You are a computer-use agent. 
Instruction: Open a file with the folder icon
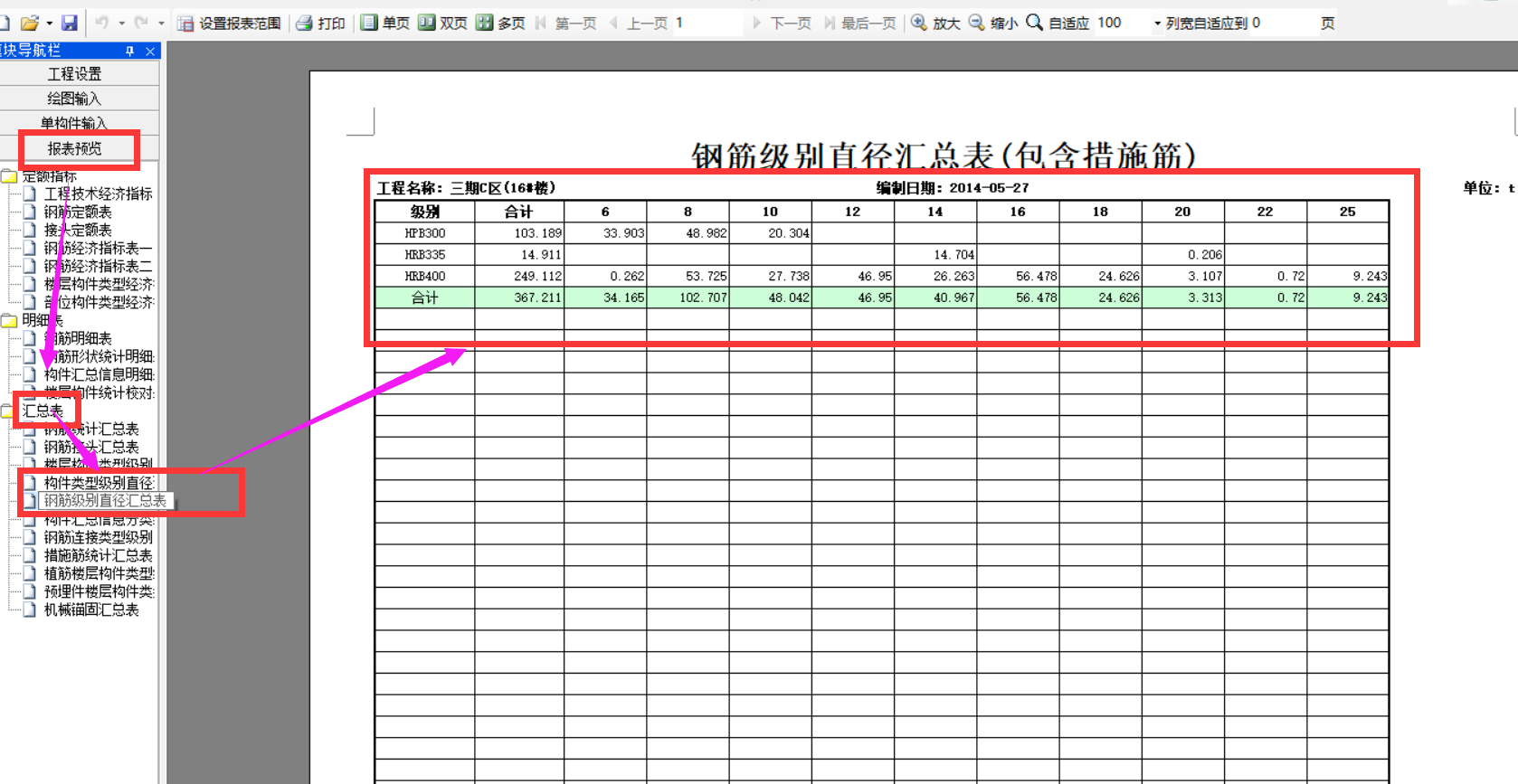coord(30,23)
